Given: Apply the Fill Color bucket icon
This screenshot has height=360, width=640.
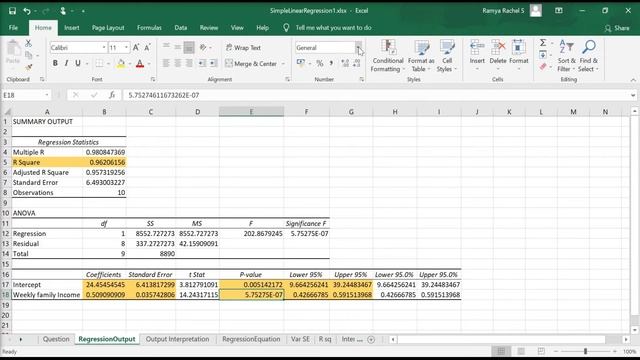Looking at the screenshot, I should (x=121, y=63).
